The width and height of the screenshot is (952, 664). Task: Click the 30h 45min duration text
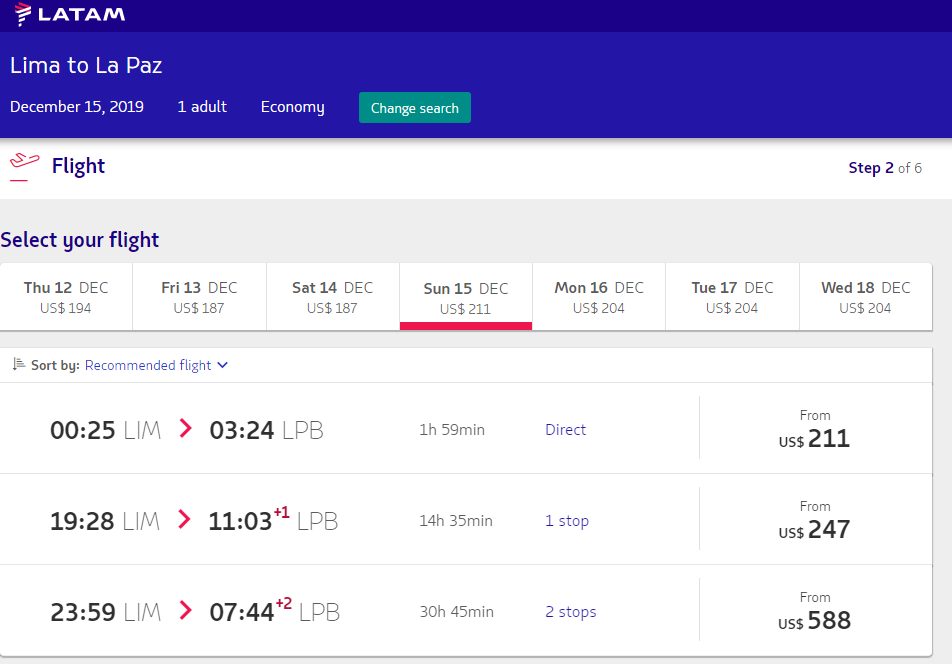point(457,612)
